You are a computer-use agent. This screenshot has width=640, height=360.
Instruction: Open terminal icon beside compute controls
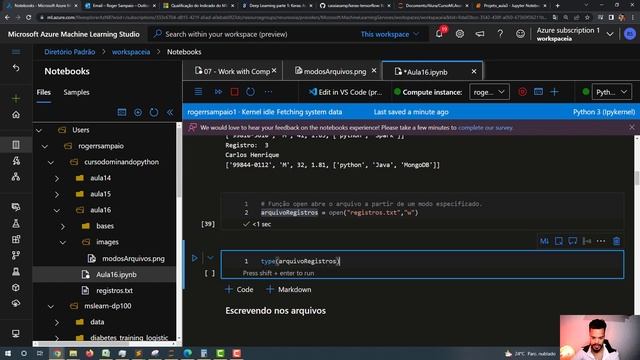[x=538, y=92]
